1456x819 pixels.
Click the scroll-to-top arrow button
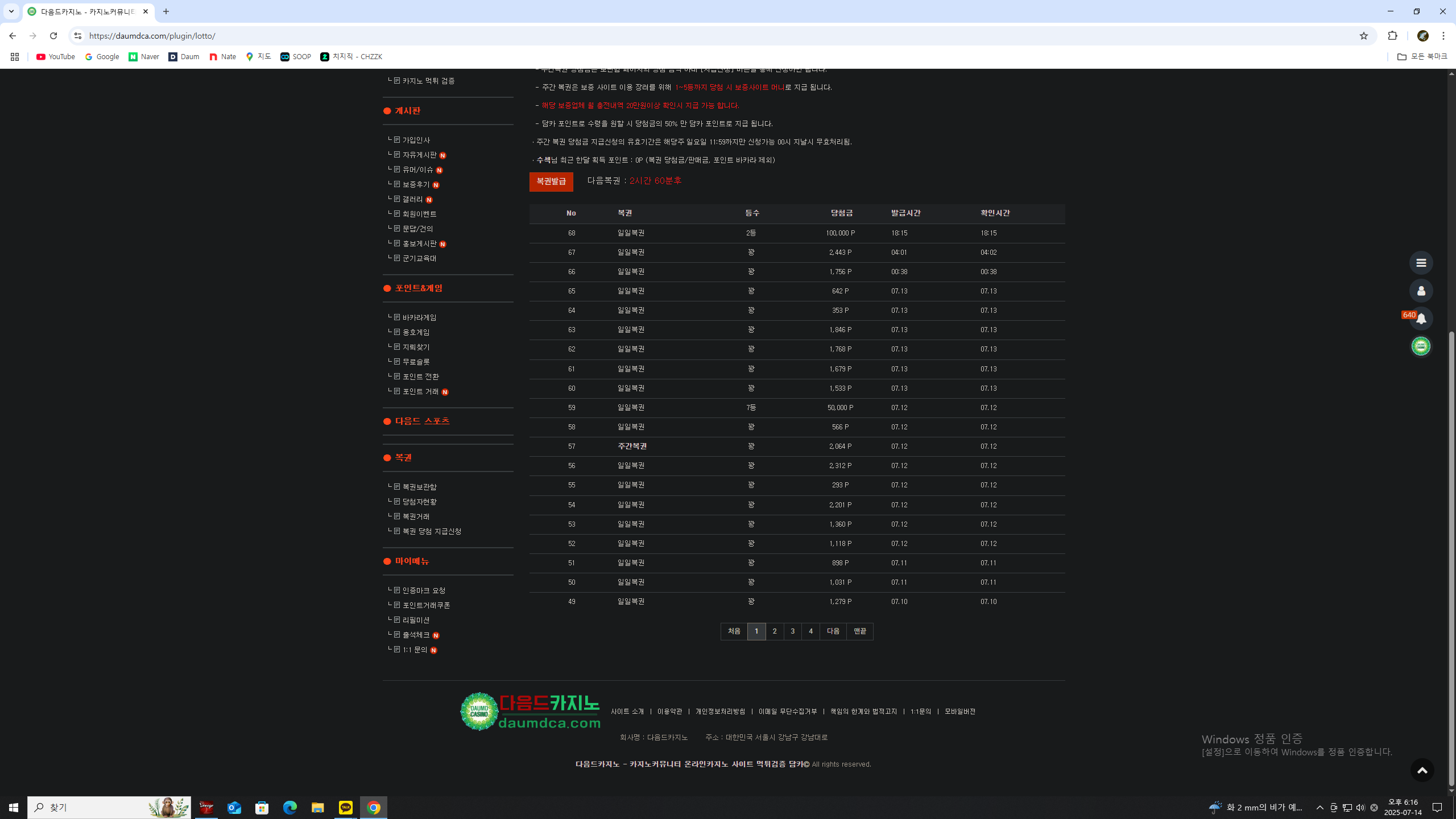coord(1422,770)
